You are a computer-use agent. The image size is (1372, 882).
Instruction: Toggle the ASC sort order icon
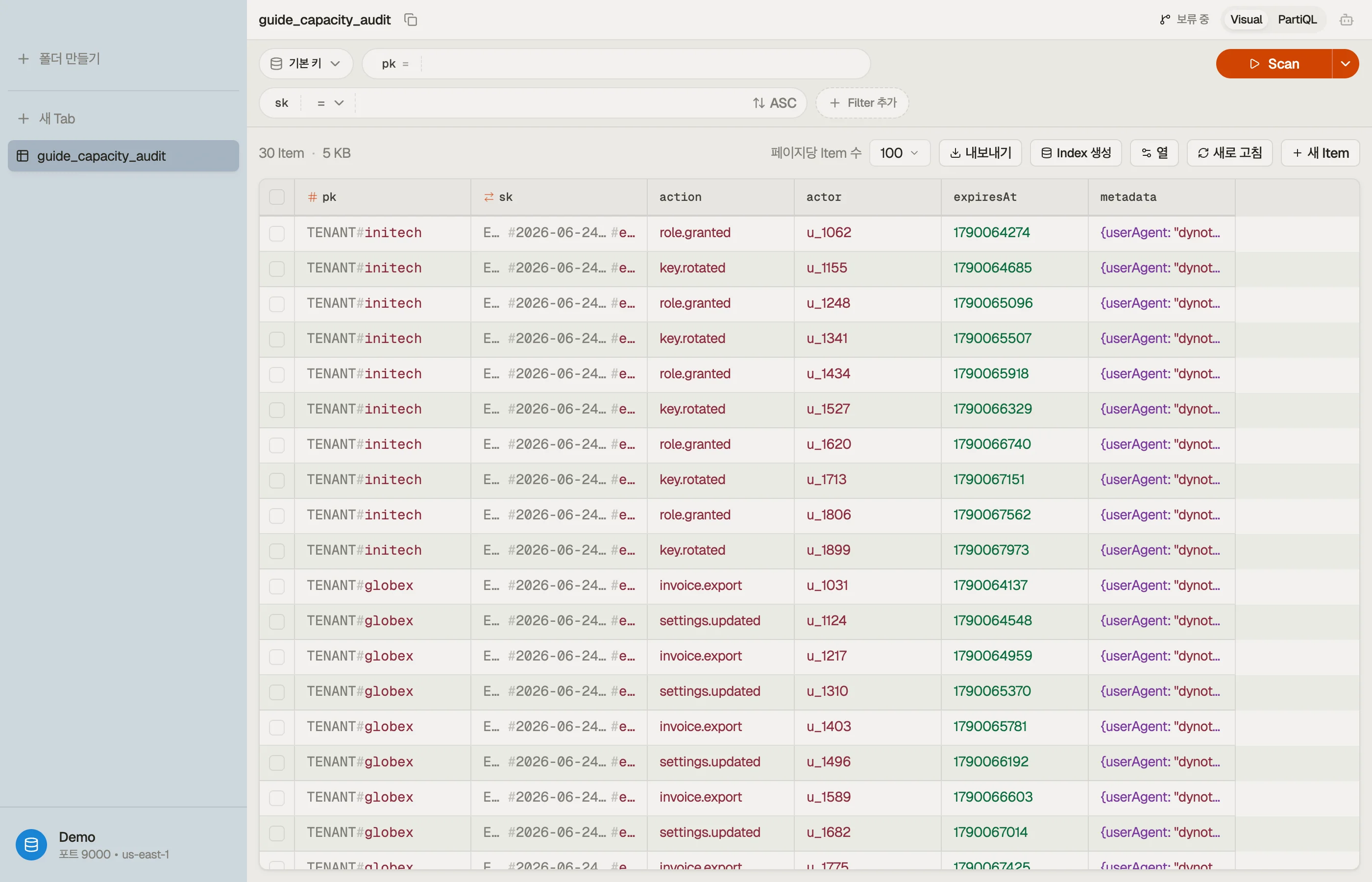(x=759, y=103)
